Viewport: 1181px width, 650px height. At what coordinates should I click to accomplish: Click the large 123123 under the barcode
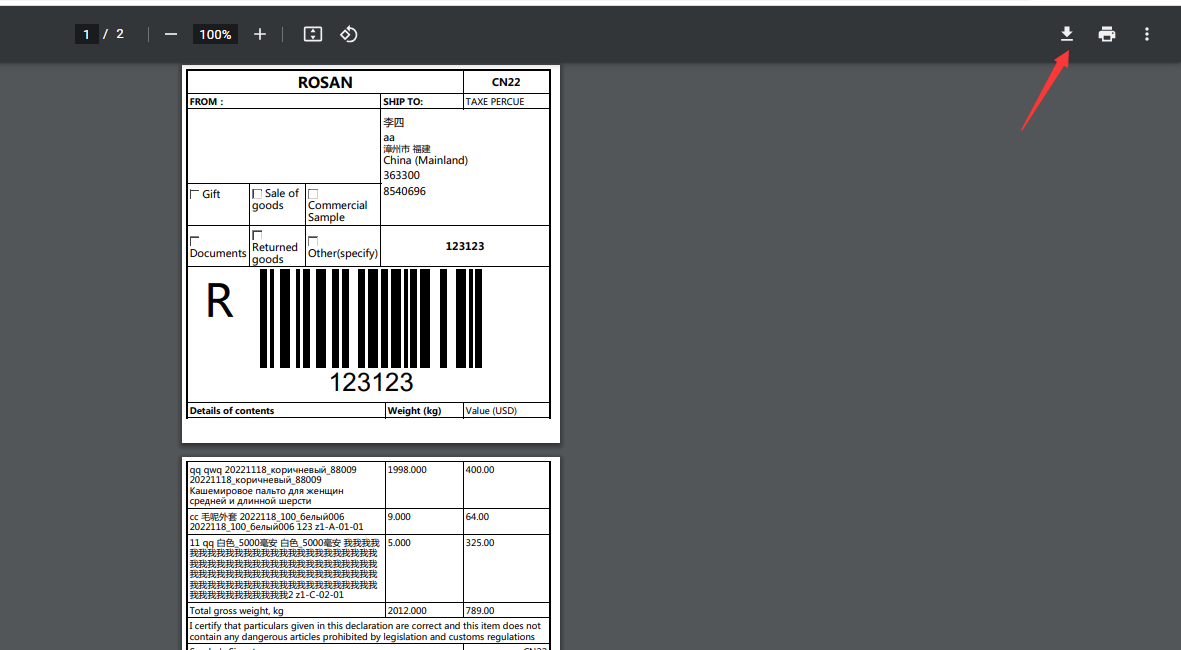coord(371,383)
